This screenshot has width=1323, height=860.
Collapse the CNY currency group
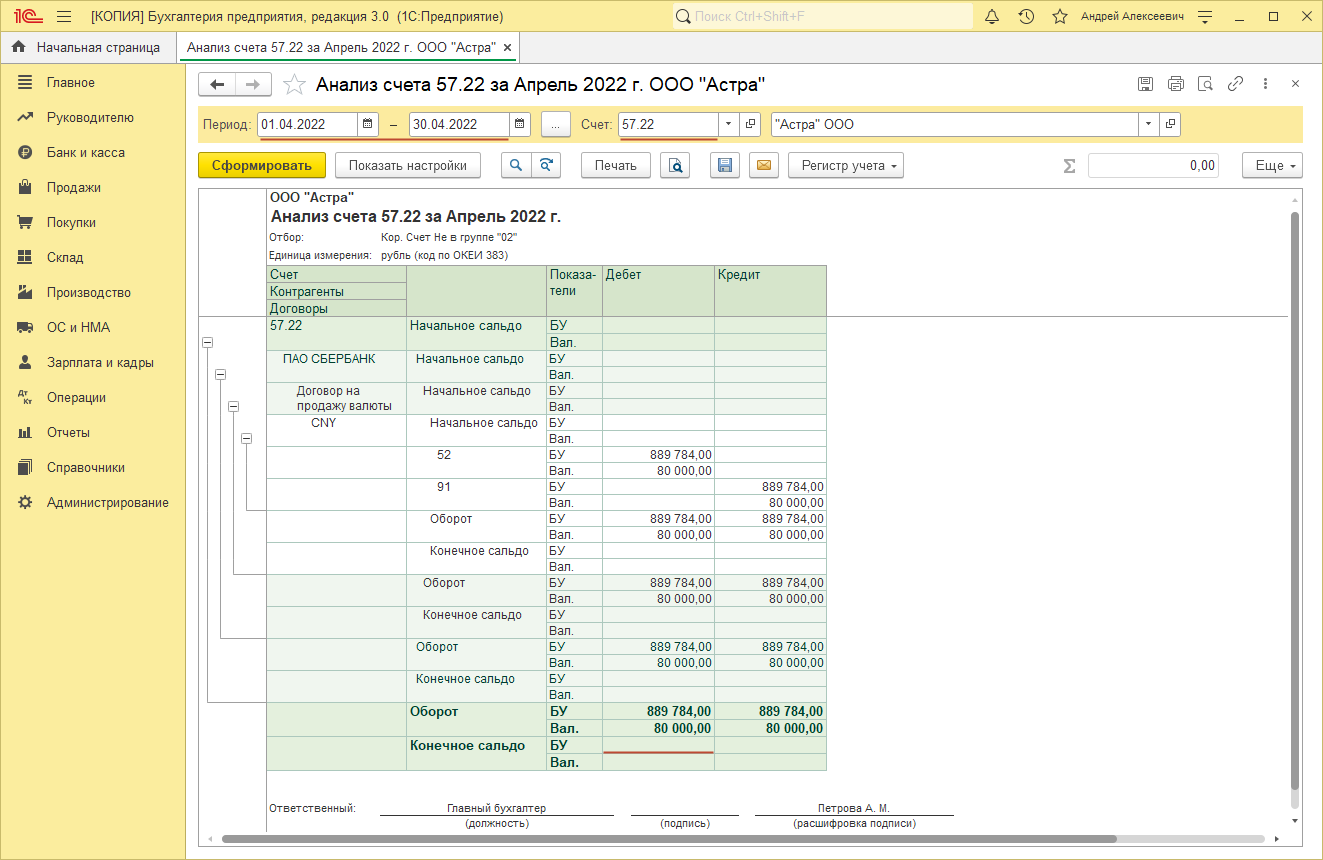247,438
